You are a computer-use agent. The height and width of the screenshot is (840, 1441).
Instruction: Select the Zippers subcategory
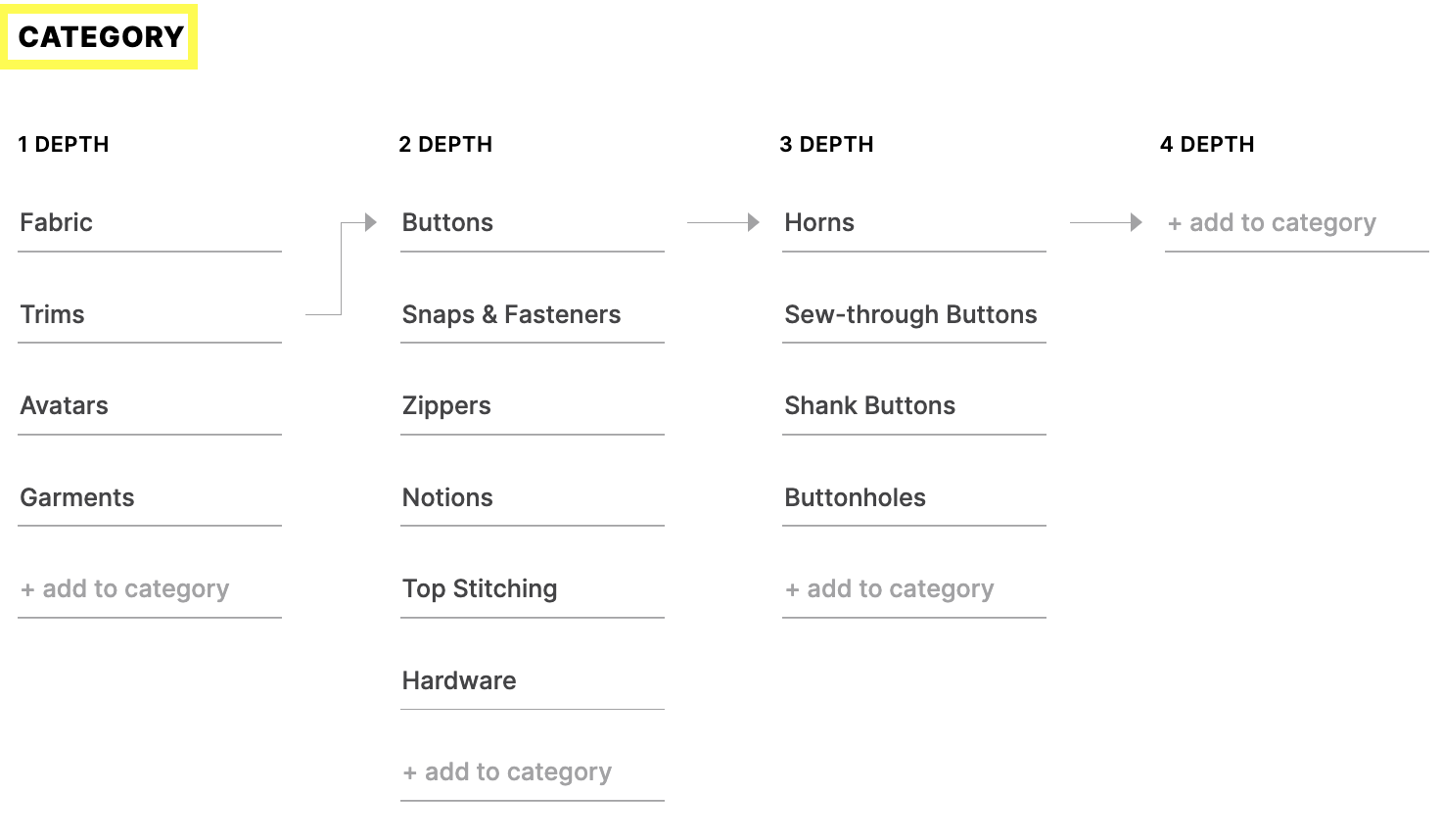coord(533,406)
